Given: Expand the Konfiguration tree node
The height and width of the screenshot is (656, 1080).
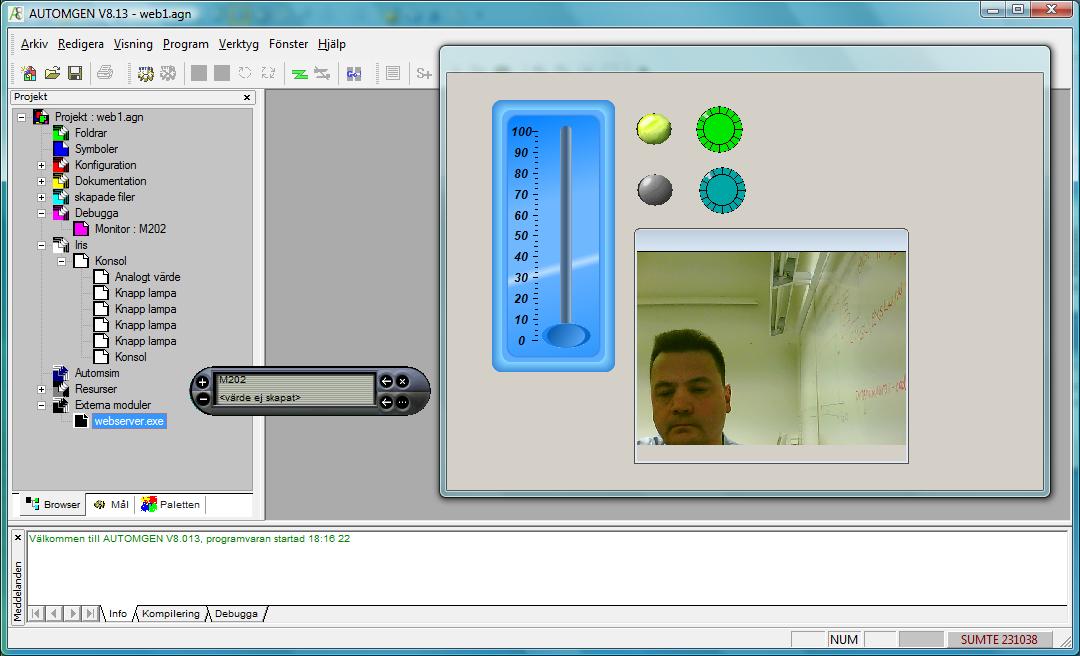Looking at the screenshot, I should click(x=41, y=165).
